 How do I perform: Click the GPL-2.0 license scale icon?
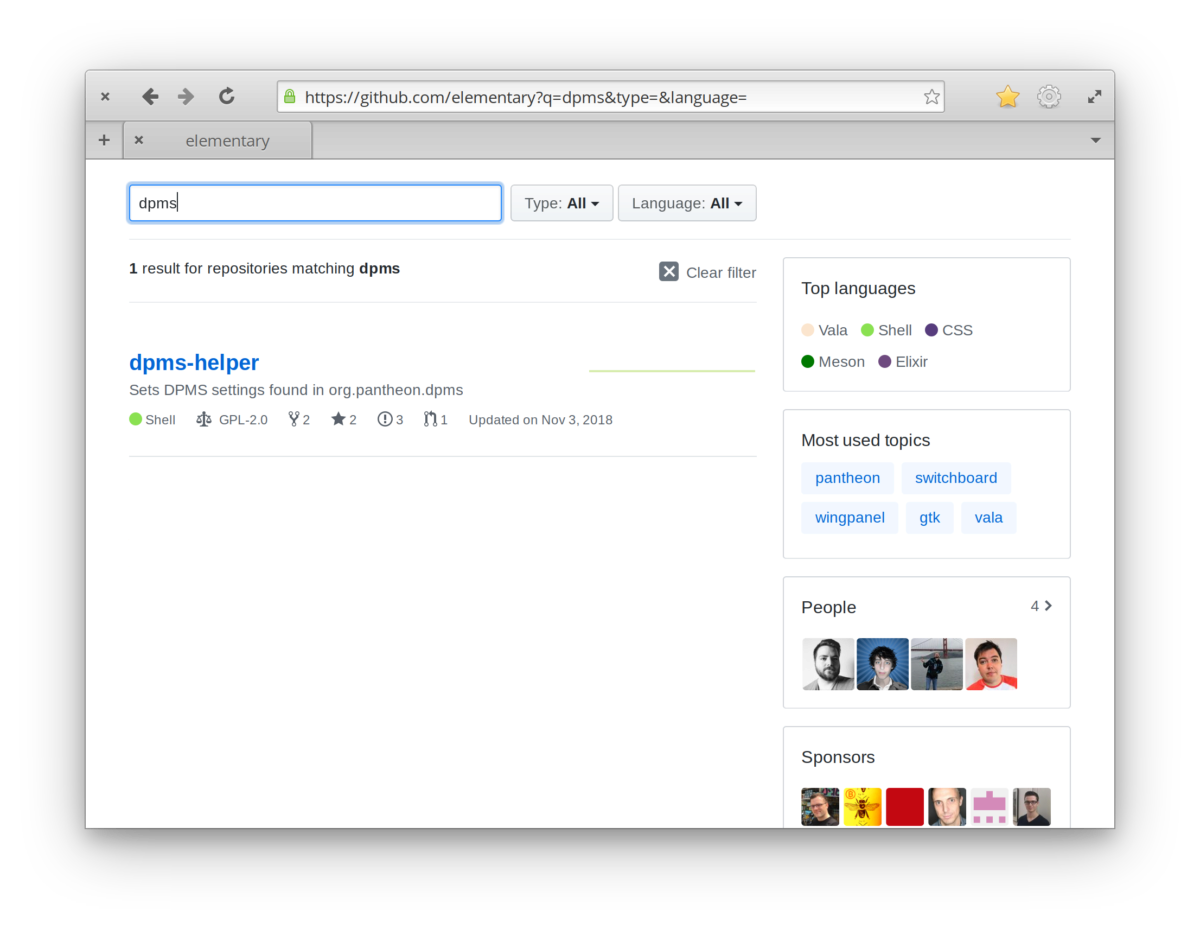204,419
